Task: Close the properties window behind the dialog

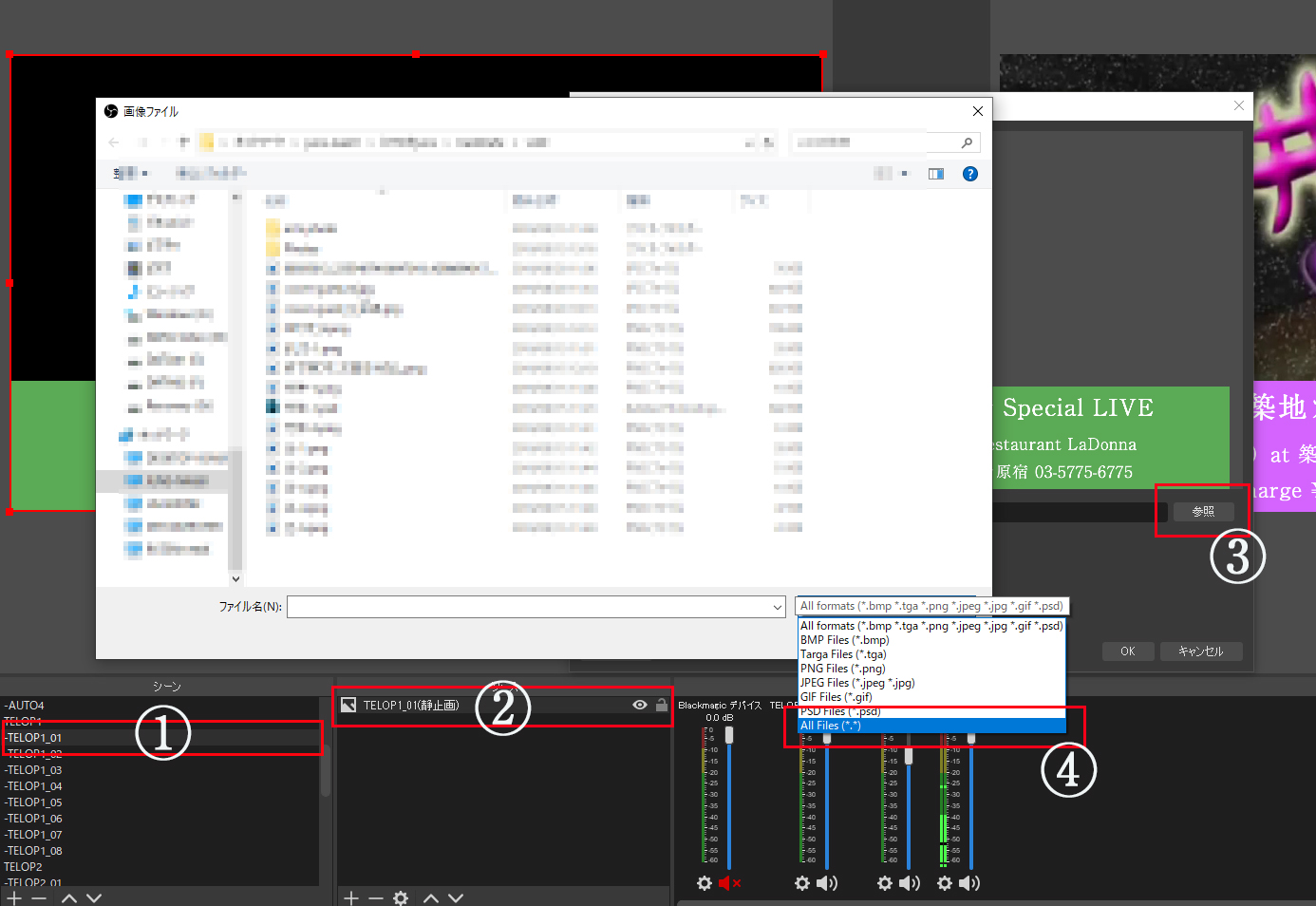Action: (x=1238, y=105)
